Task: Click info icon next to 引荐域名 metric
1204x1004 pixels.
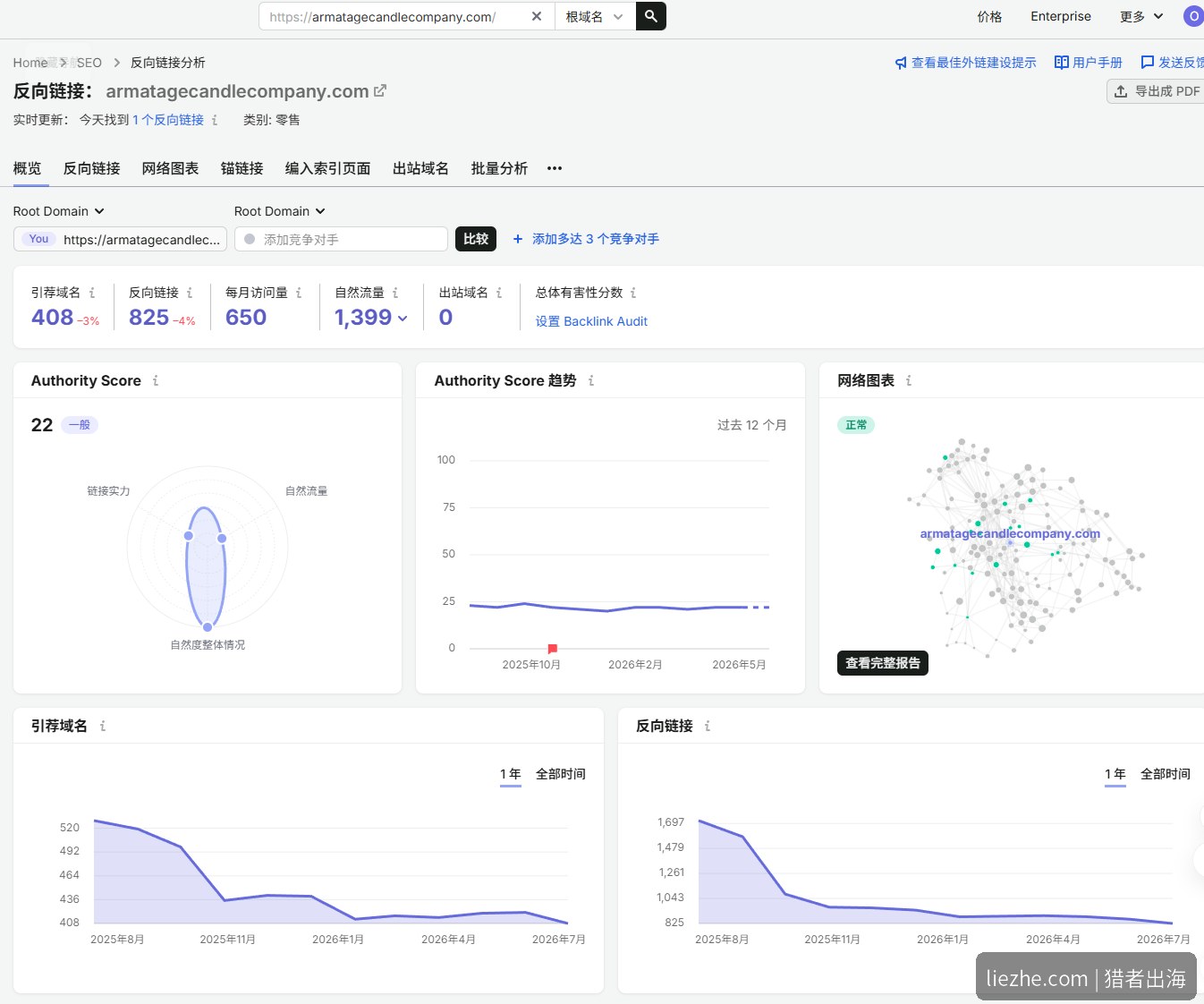Action: 92,293
